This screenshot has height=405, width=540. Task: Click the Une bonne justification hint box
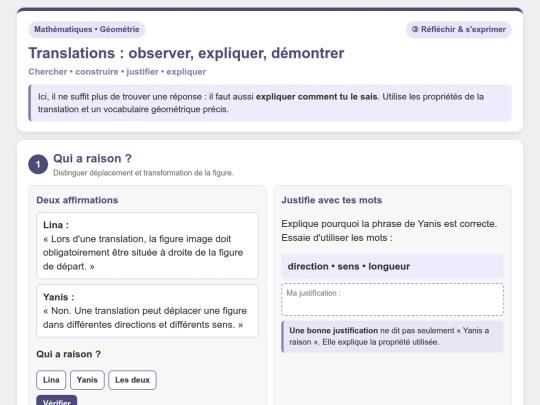click(x=392, y=336)
